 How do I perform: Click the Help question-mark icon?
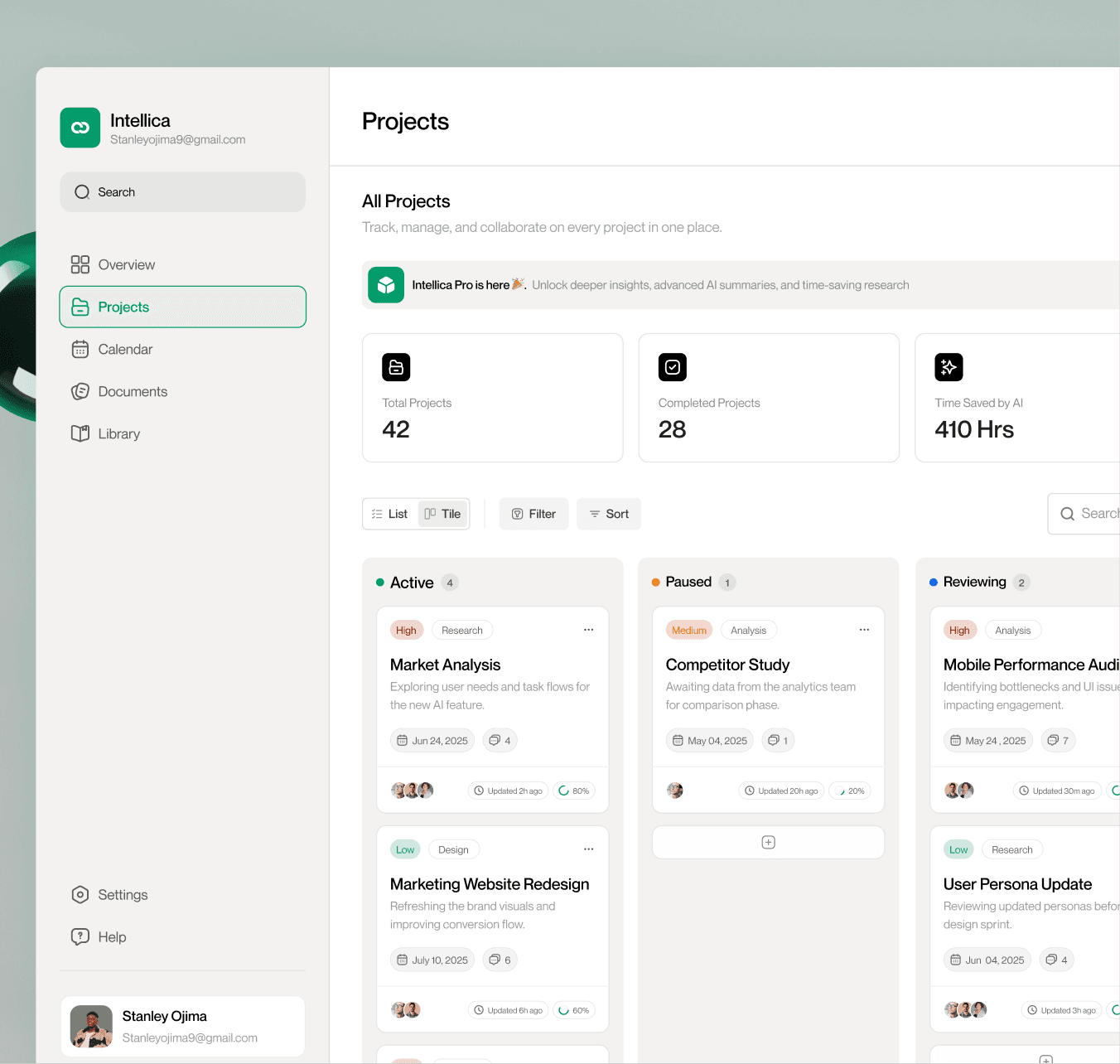coord(80,936)
